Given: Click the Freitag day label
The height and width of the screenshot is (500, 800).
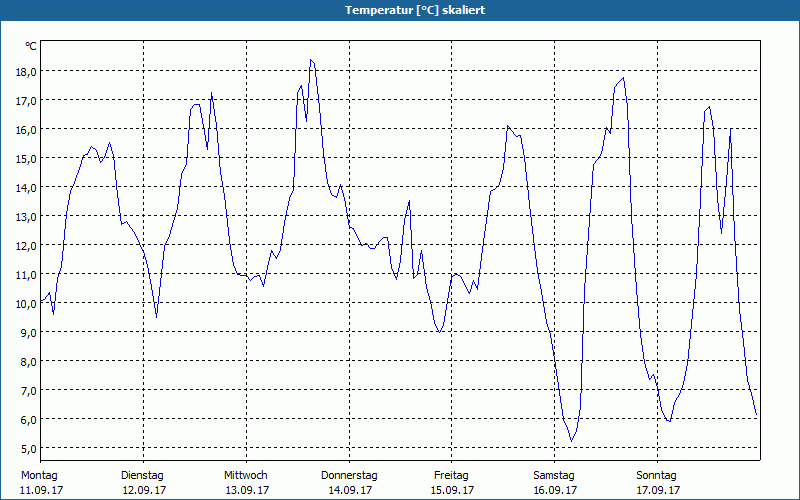Looking at the screenshot, I should [451, 476].
